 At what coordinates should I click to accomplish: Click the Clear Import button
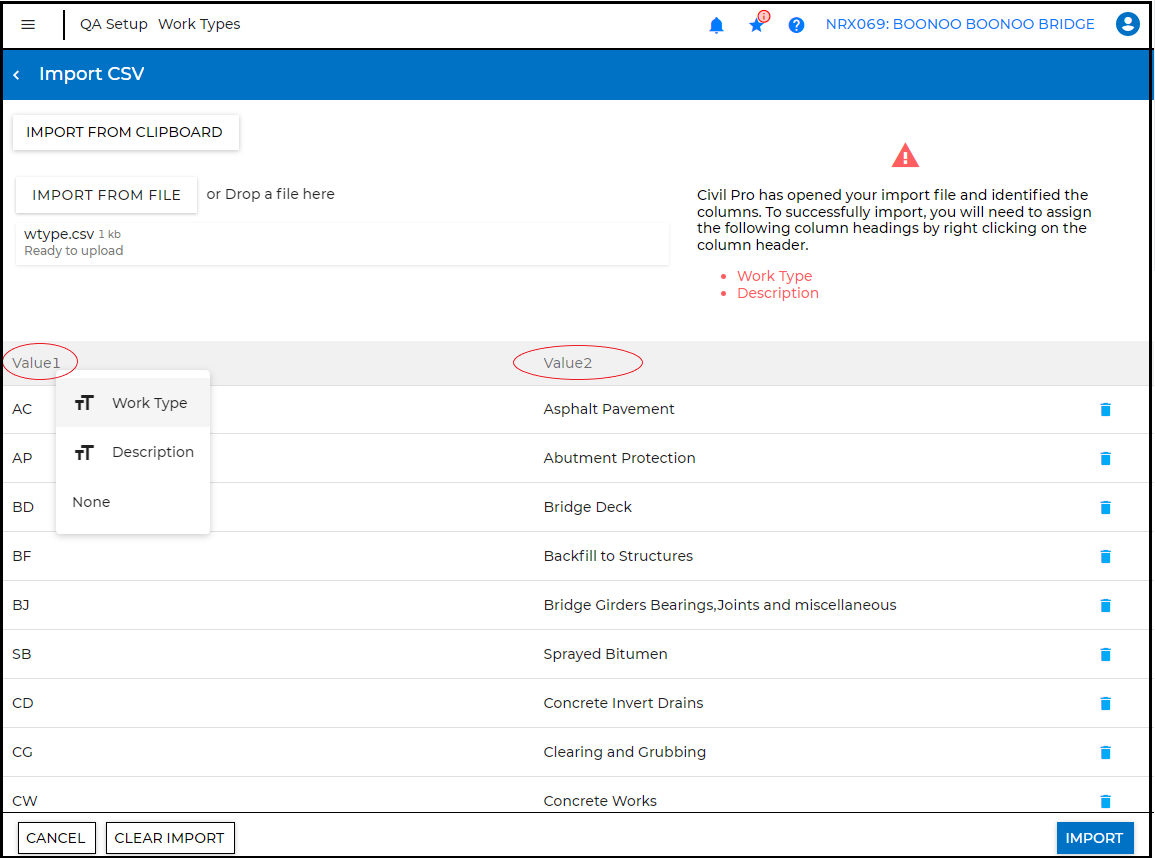[169, 838]
